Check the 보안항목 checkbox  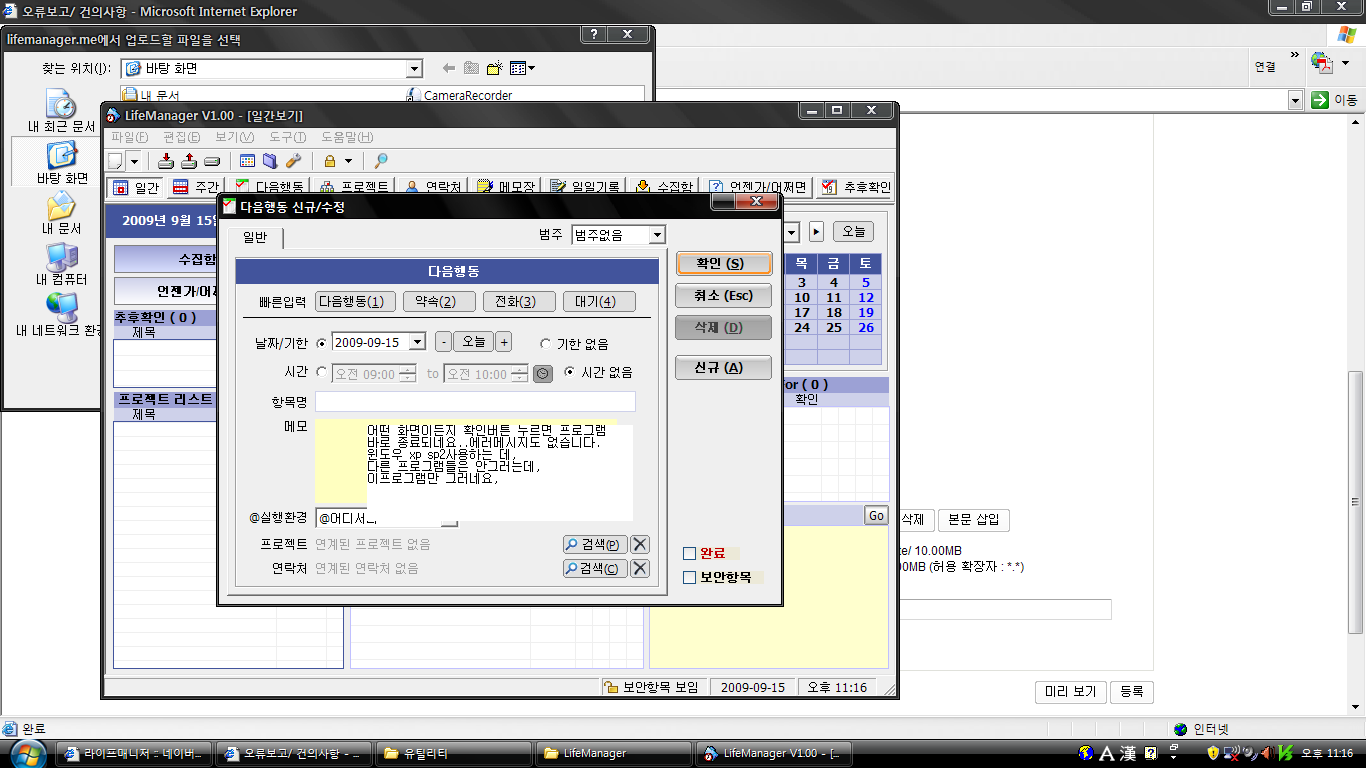click(x=689, y=577)
